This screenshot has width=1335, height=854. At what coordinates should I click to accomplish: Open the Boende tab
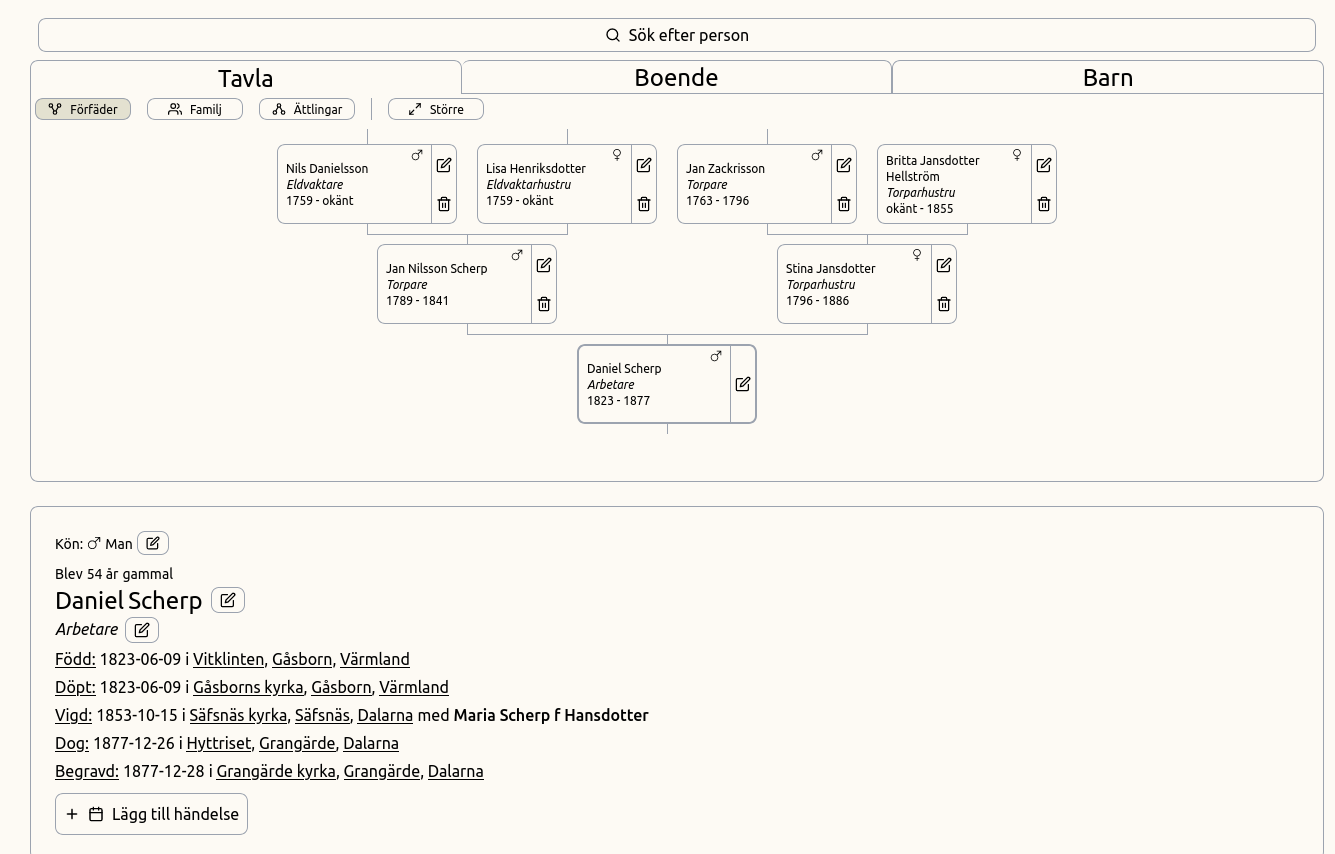676,78
